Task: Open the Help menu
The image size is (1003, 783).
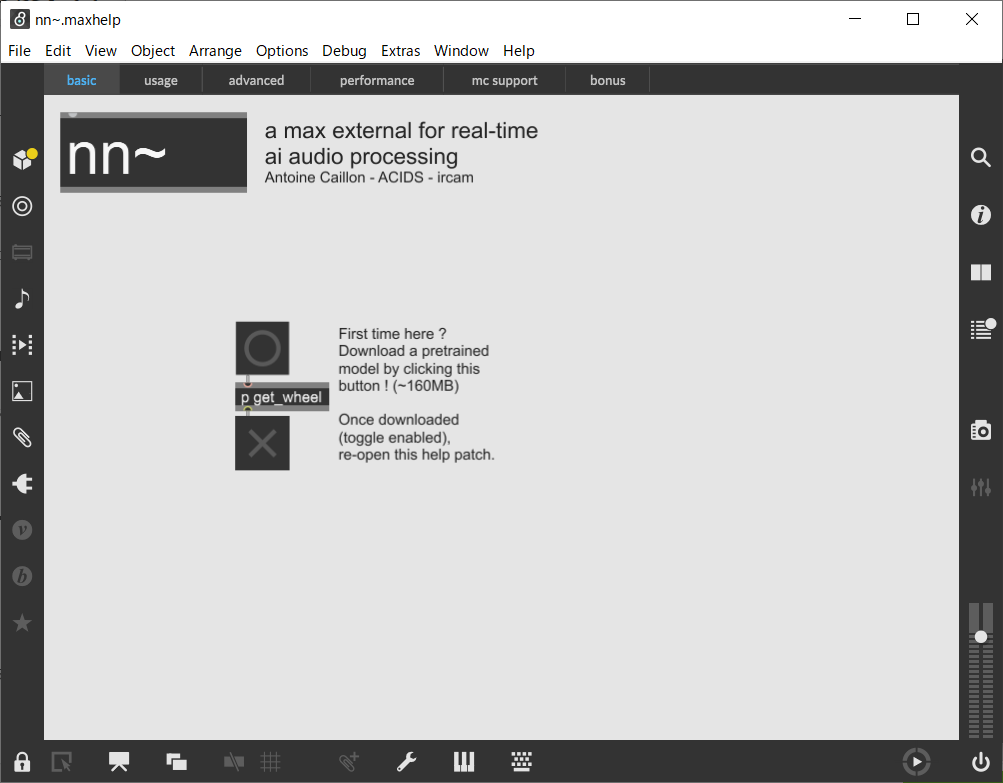Action: coord(518,51)
